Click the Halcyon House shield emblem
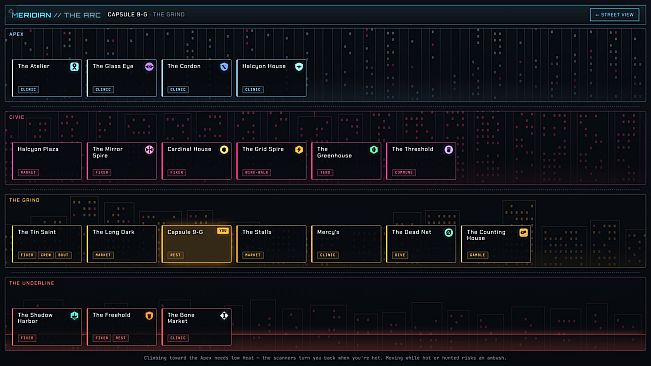 299,66
